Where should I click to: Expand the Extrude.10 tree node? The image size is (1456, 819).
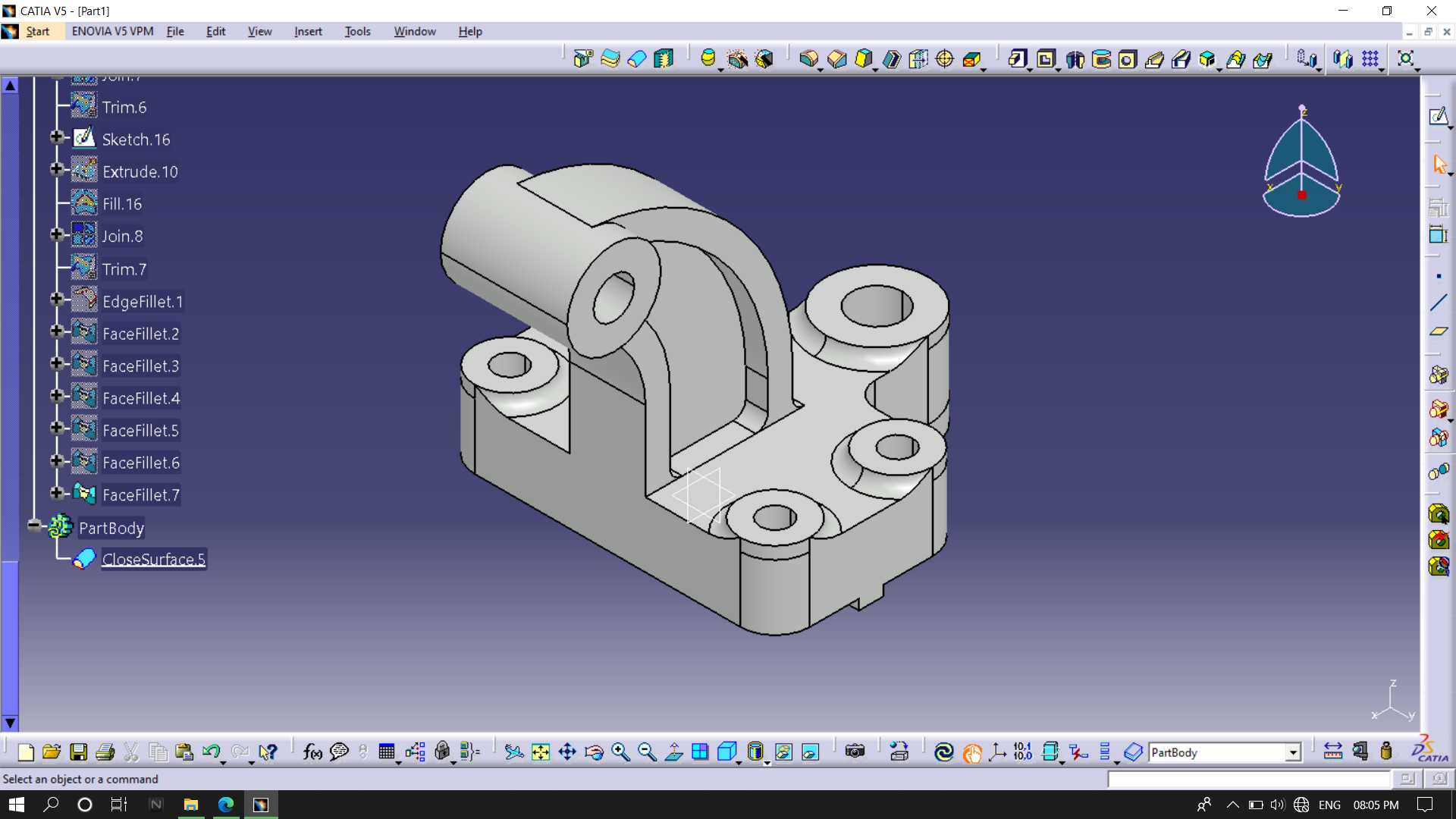click(57, 169)
